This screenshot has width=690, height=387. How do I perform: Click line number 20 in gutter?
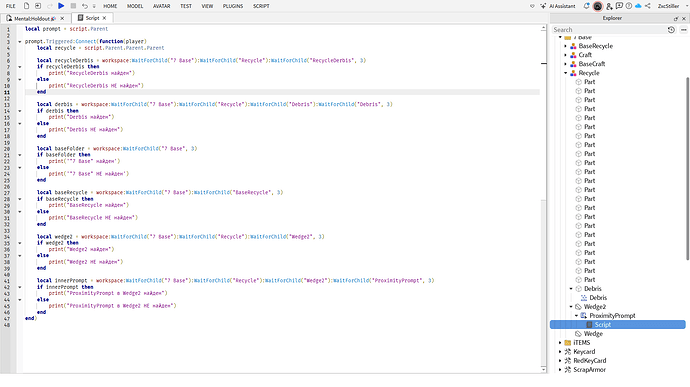click(x=7, y=149)
